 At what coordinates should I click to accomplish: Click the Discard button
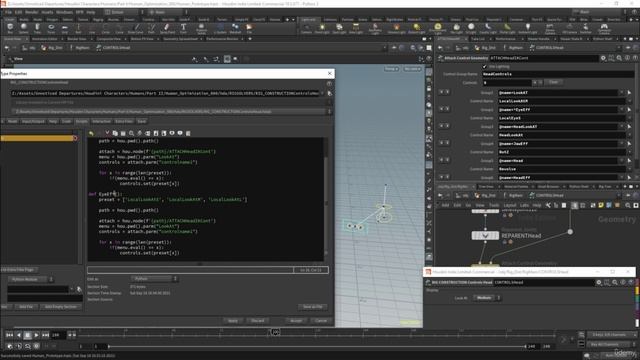tap(258, 321)
